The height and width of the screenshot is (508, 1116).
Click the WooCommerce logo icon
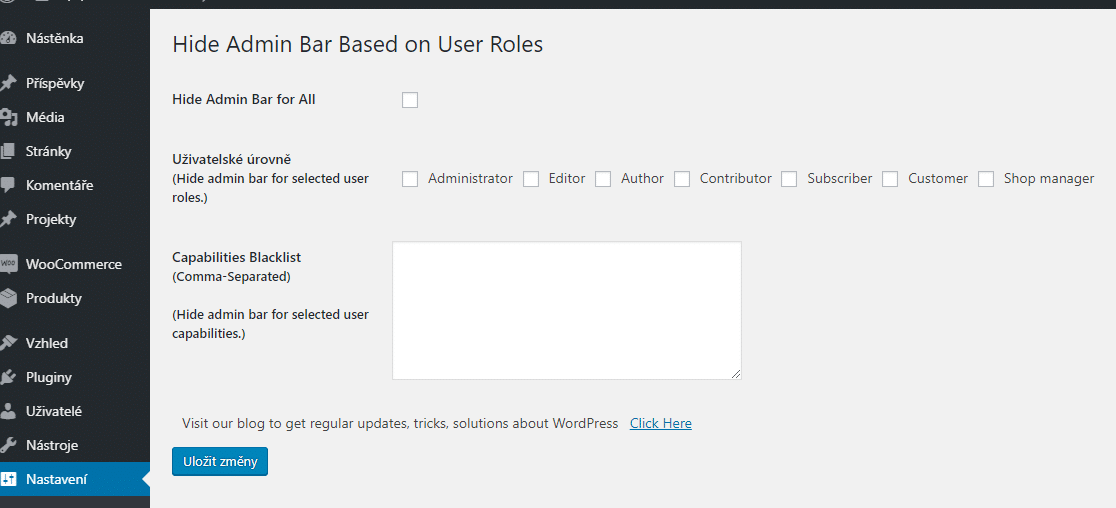tap(8, 265)
